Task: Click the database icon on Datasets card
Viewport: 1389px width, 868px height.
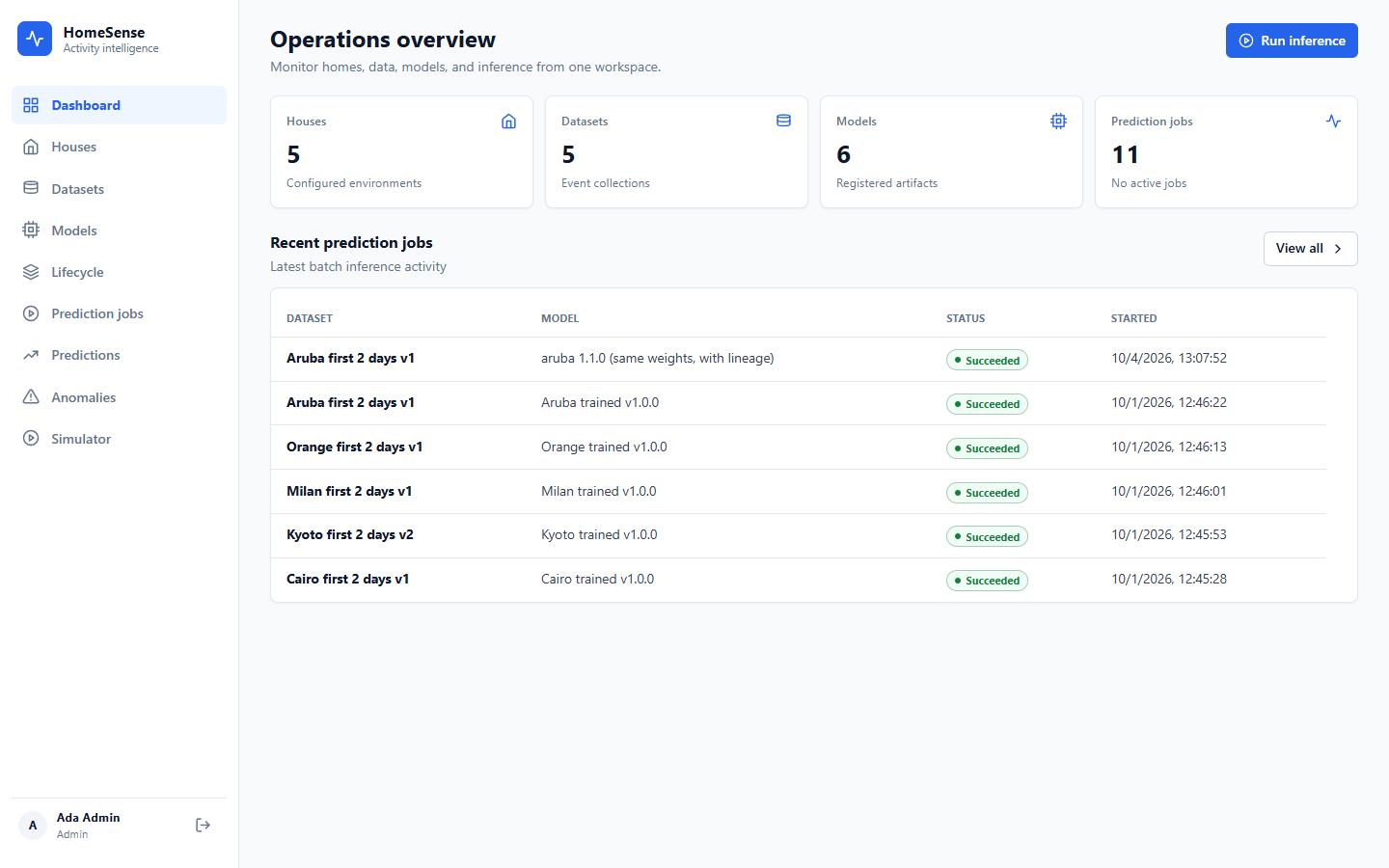Action: (x=783, y=122)
